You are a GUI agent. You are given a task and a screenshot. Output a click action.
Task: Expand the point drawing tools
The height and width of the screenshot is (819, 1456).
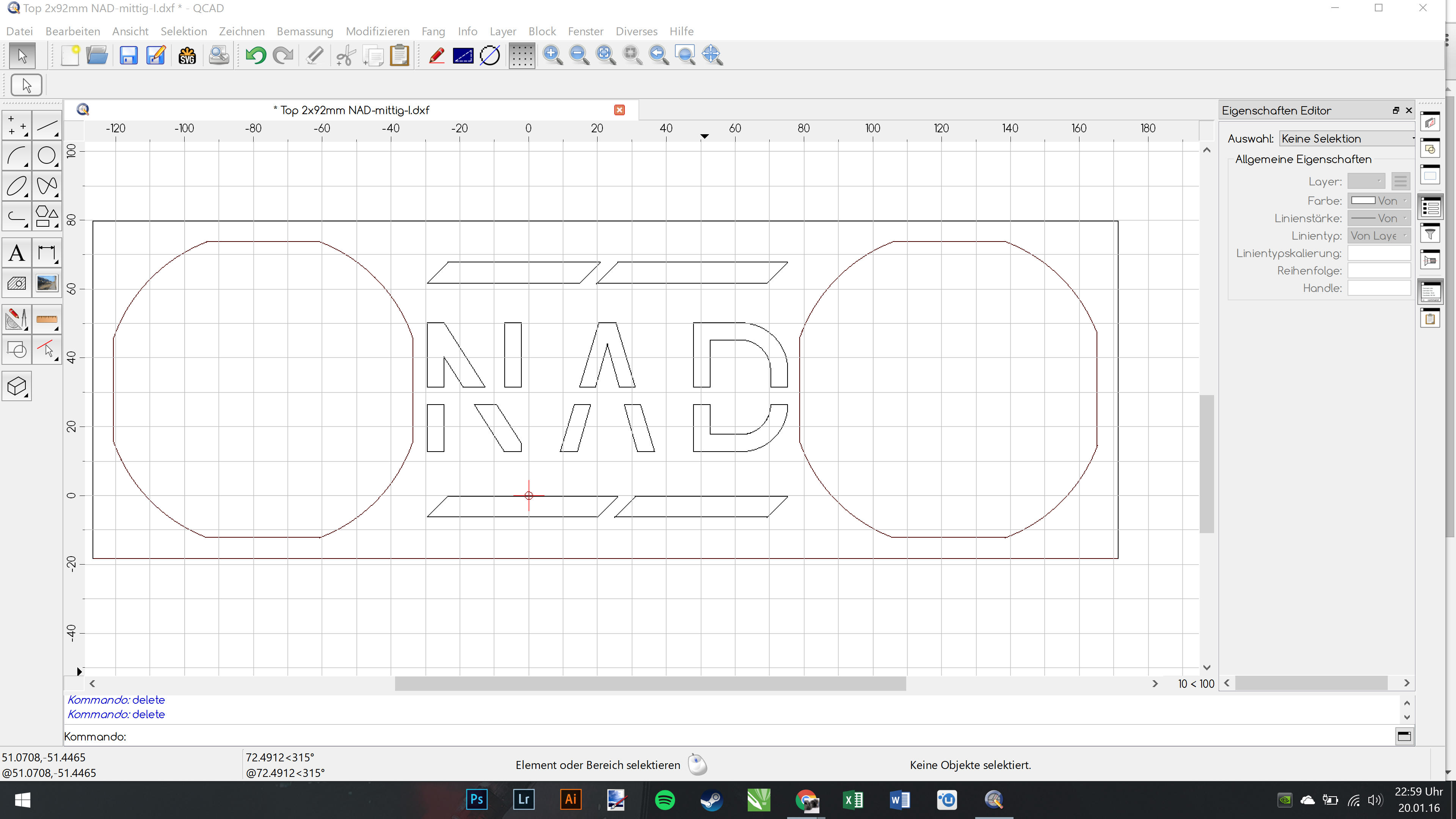point(17,126)
